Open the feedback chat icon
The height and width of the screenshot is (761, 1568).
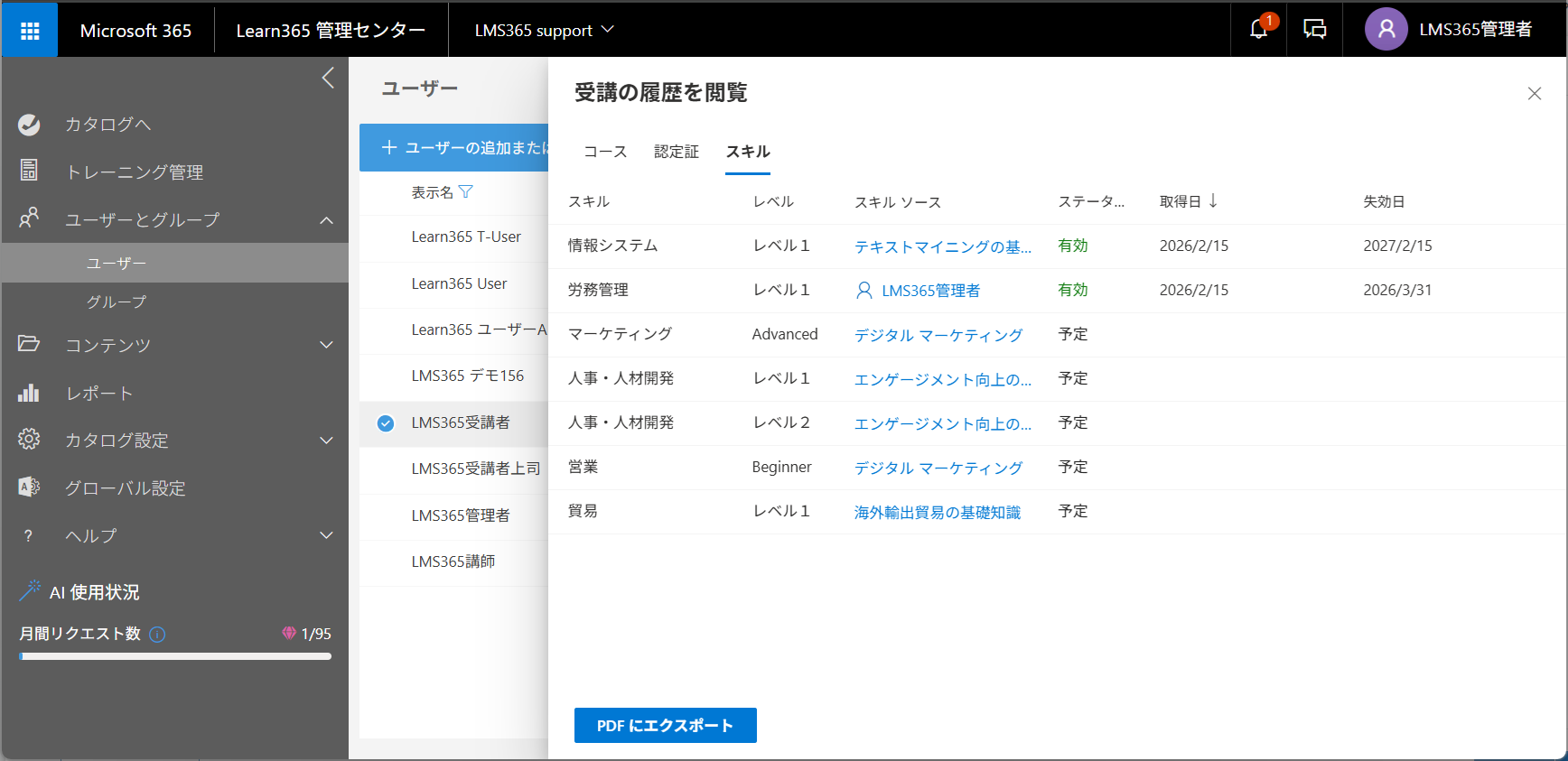1315,30
